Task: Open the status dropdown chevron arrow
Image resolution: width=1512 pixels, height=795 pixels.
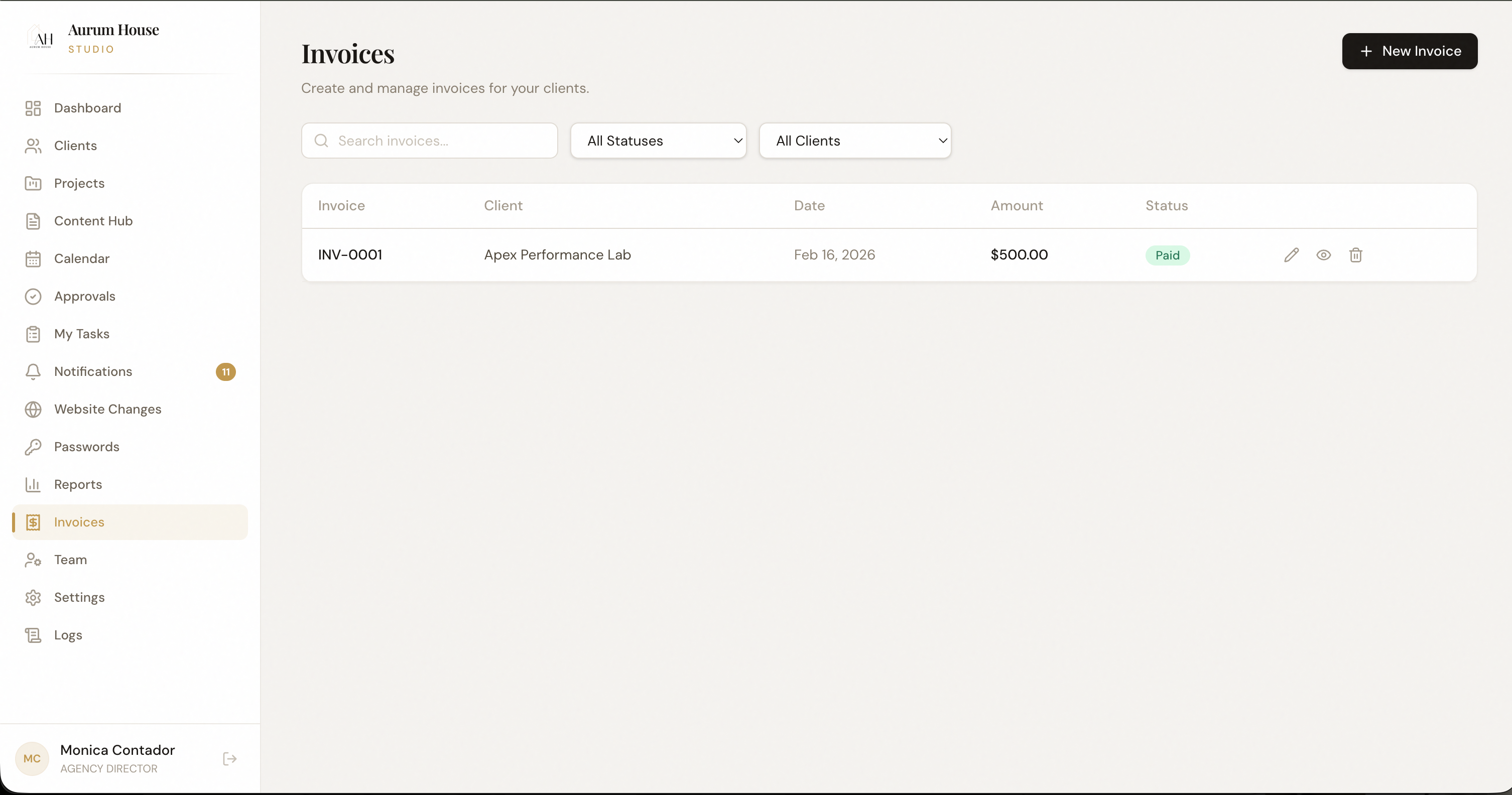Action: [738, 141]
